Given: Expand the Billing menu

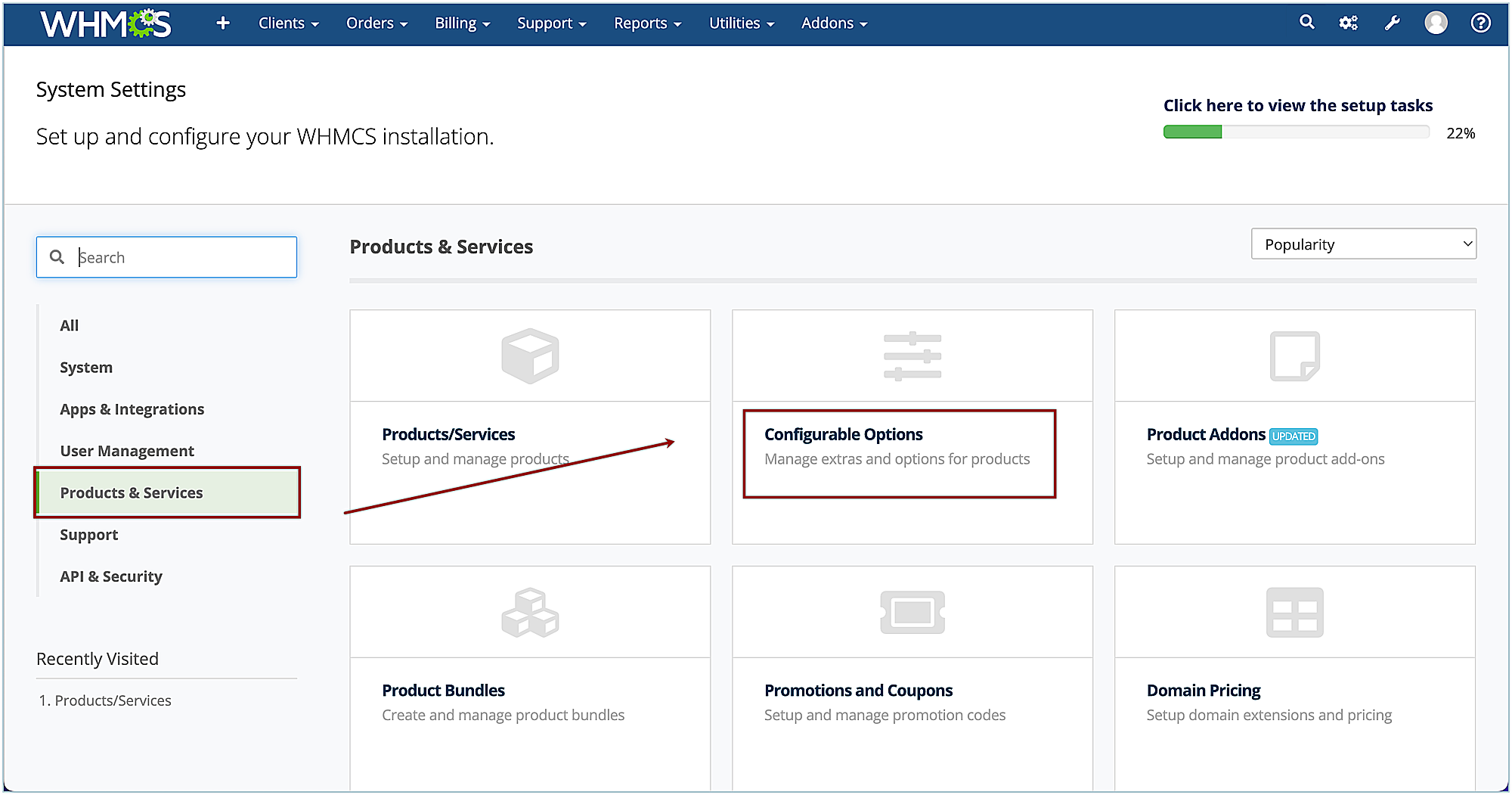Looking at the screenshot, I should (463, 23).
